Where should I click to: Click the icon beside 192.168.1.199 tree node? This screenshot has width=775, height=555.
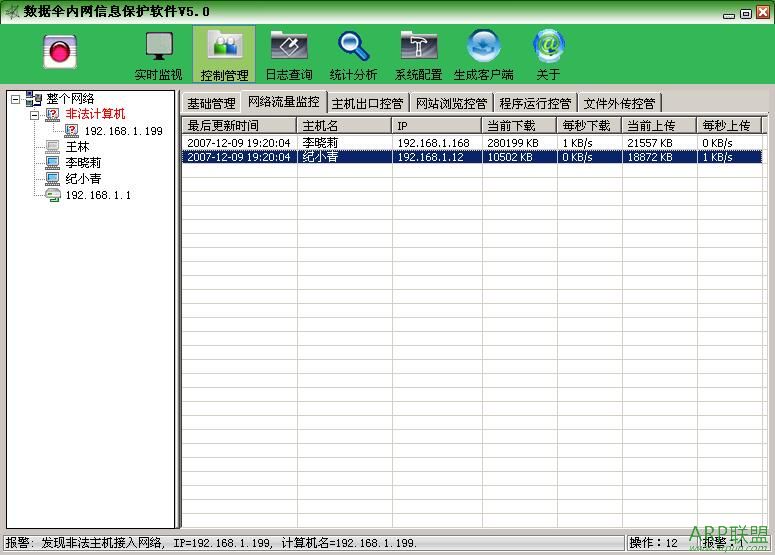(72, 130)
